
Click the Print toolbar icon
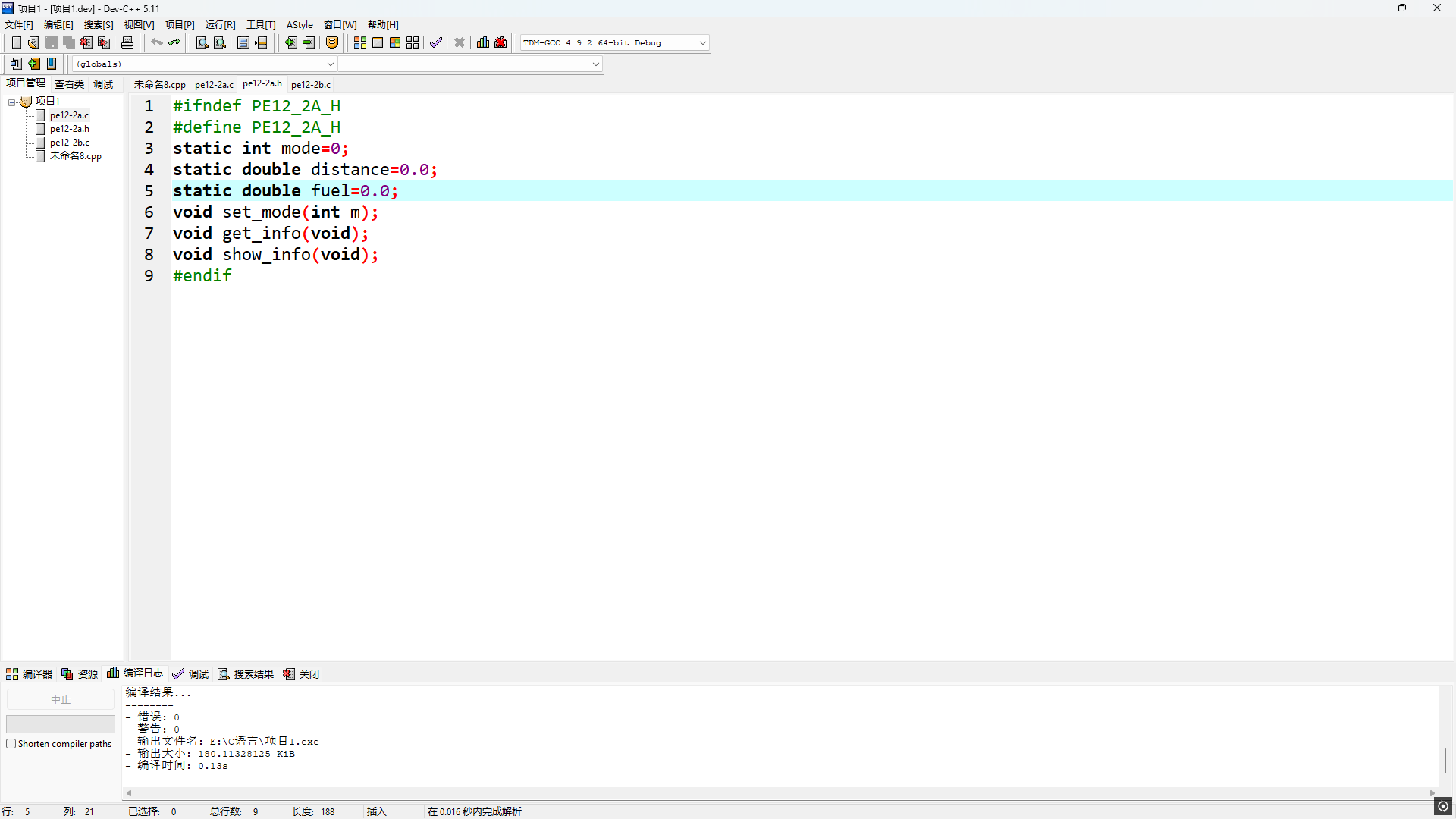127,42
